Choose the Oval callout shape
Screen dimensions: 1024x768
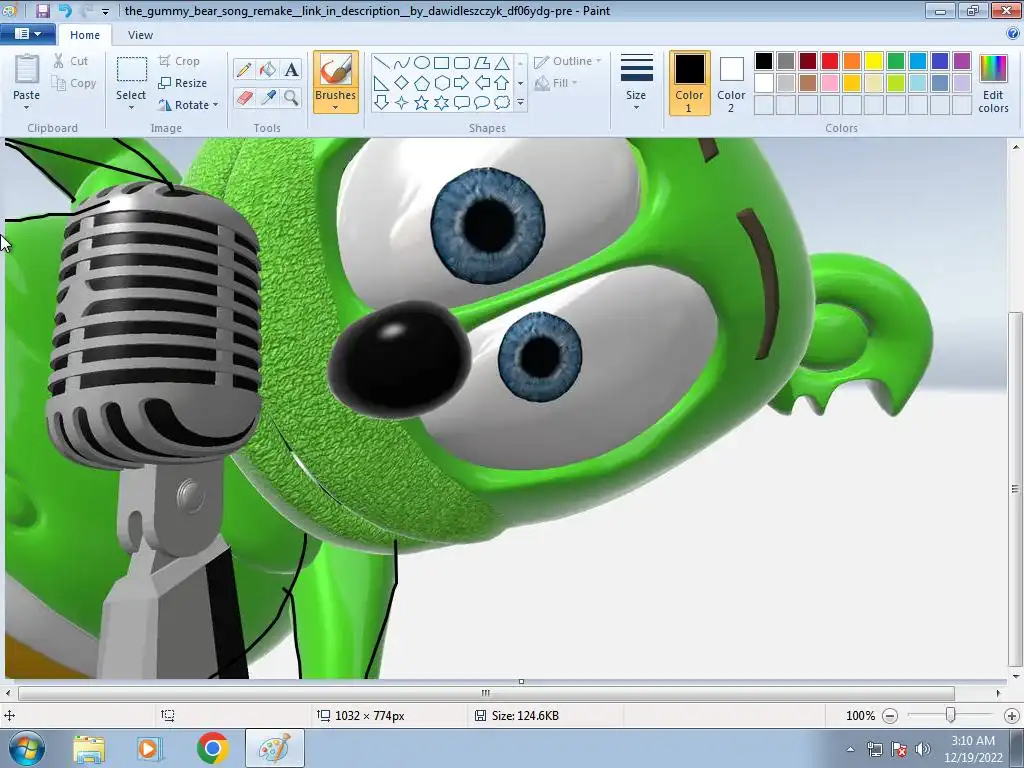[x=482, y=103]
